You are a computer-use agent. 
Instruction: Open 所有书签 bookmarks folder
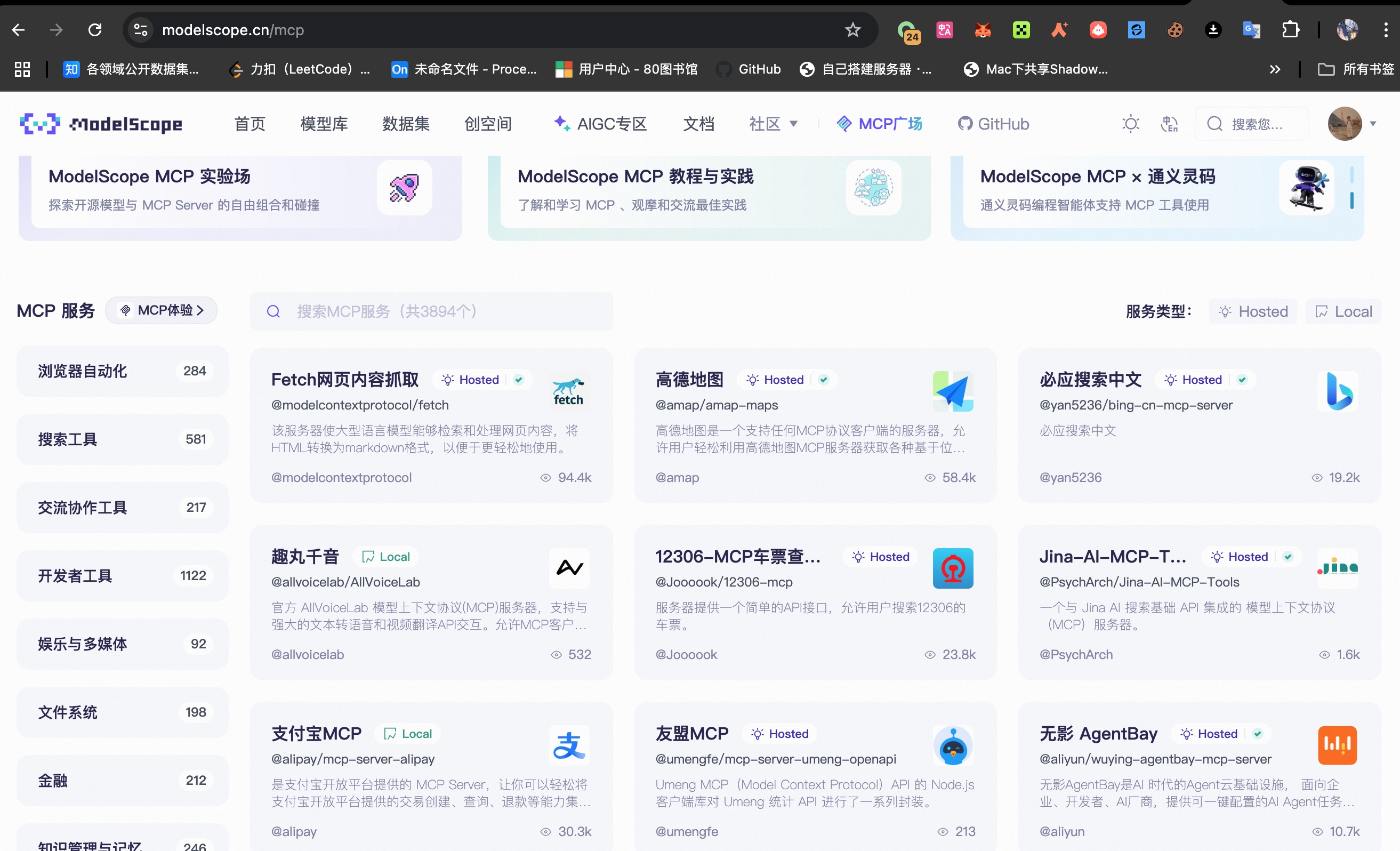1356,69
